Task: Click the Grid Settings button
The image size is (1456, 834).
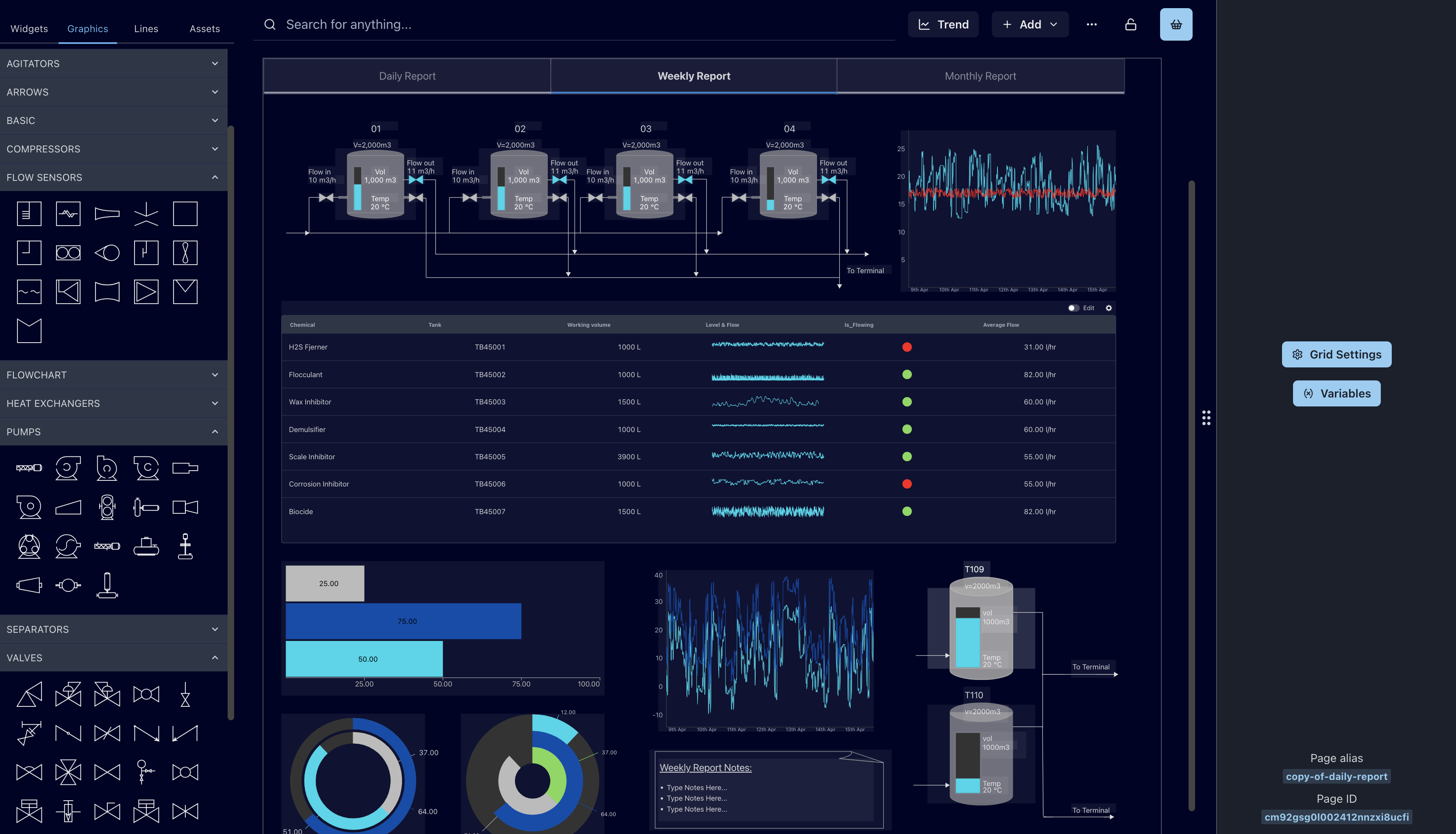Action: tap(1336, 354)
